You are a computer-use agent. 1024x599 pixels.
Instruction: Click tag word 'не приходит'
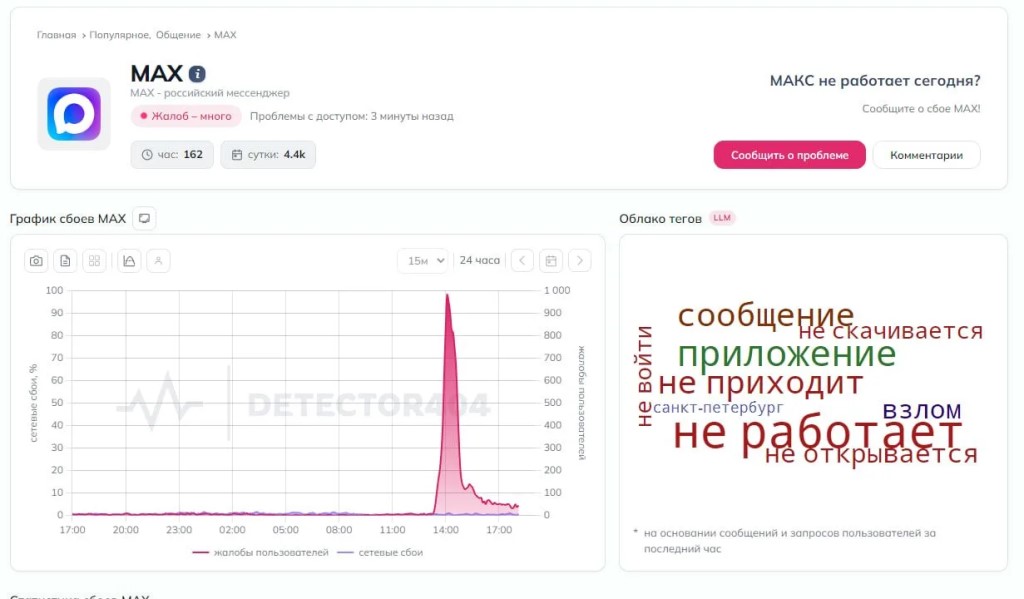click(761, 383)
